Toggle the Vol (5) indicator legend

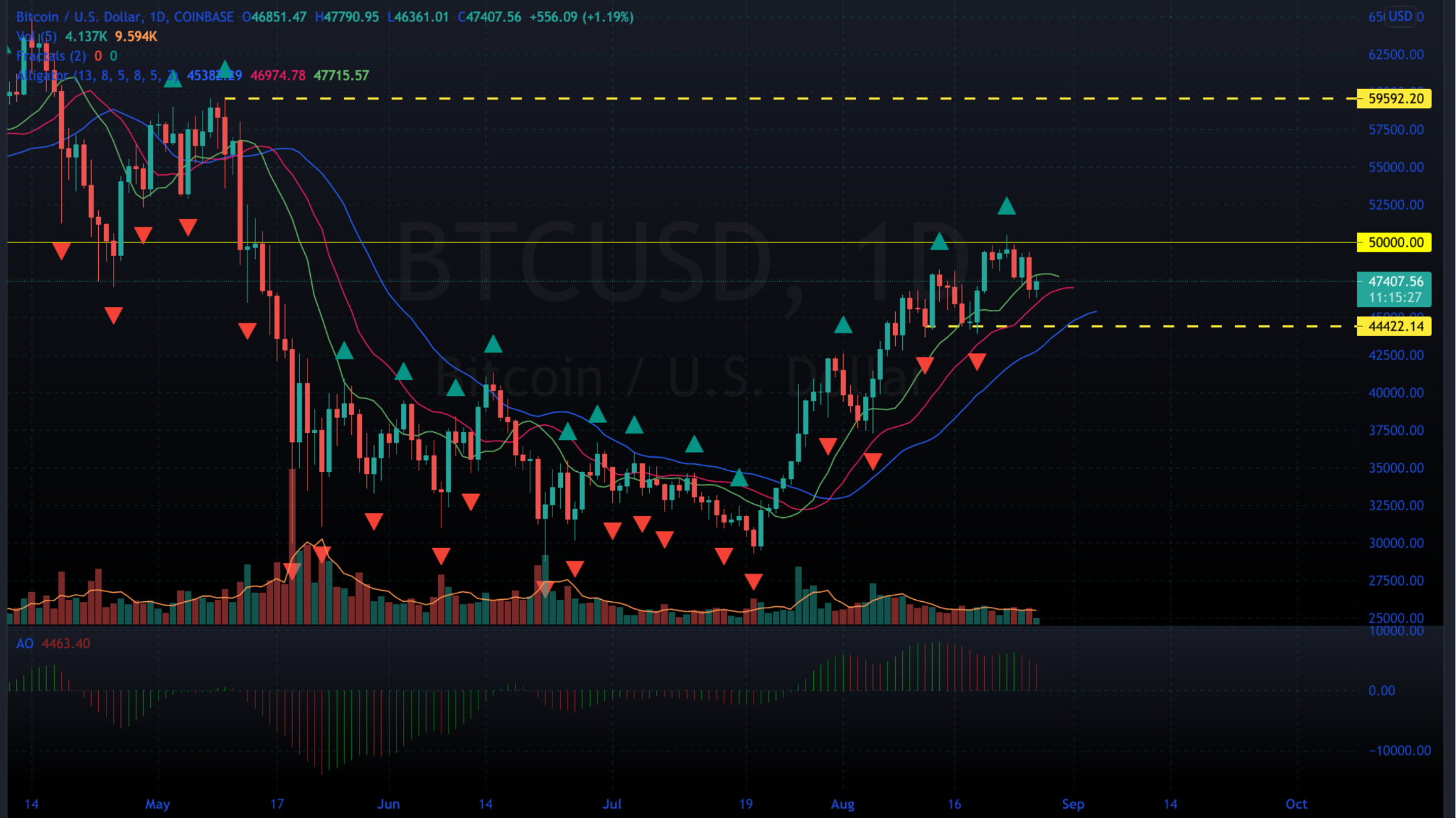tap(37, 36)
